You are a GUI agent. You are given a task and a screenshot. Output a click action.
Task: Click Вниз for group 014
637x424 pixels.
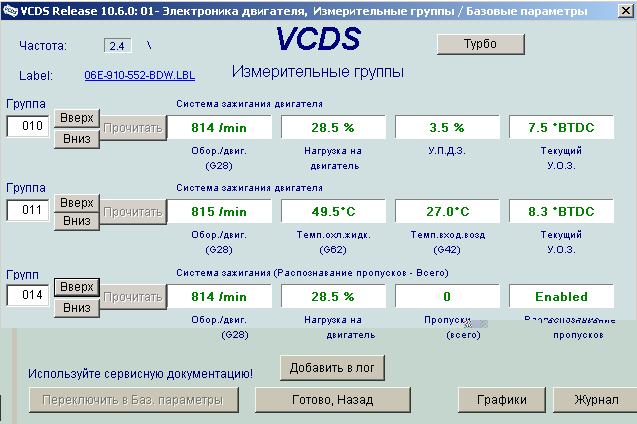pos(77,308)
